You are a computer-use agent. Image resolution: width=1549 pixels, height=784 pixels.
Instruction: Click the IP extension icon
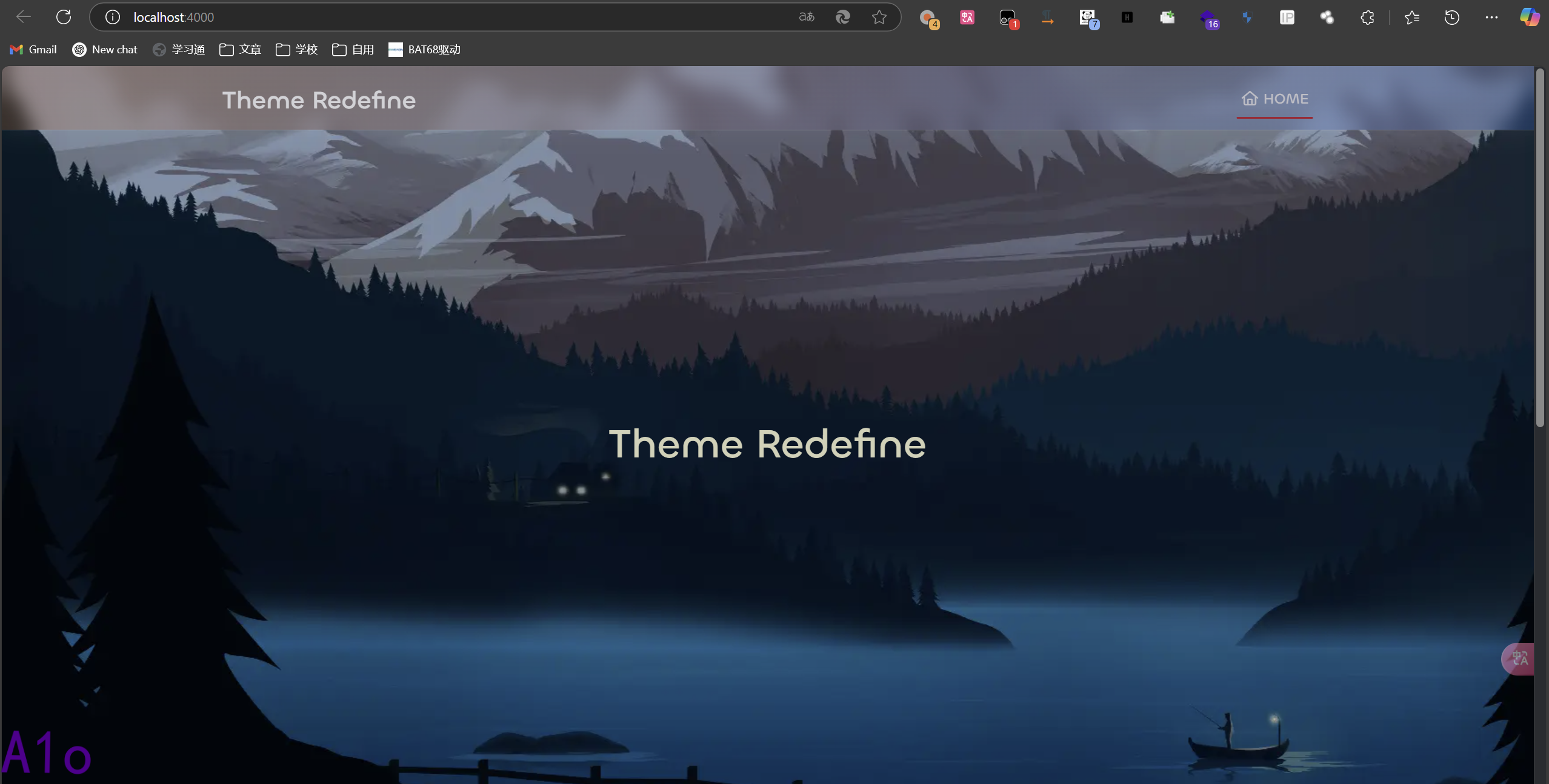click(x=1287, y=18)
